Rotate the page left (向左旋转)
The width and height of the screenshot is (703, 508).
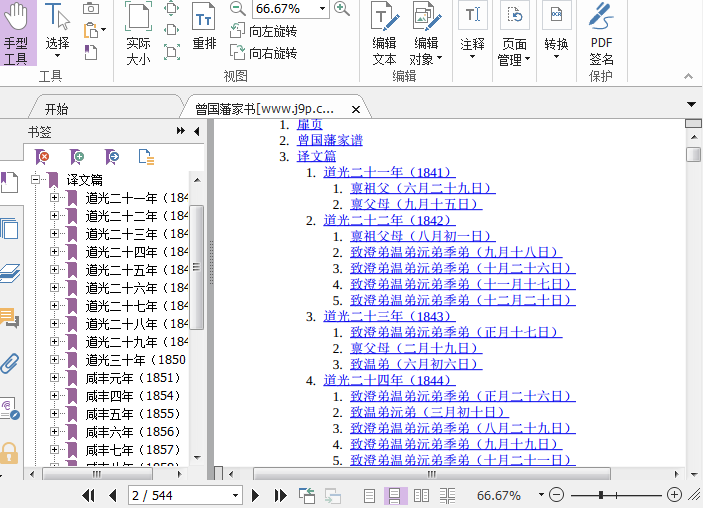point(264,31)
